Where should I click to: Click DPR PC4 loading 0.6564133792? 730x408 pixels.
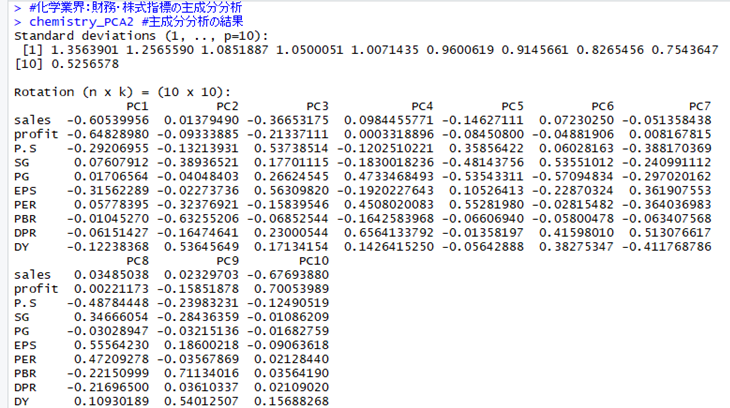pyautogui.click(x=389, y=233)
